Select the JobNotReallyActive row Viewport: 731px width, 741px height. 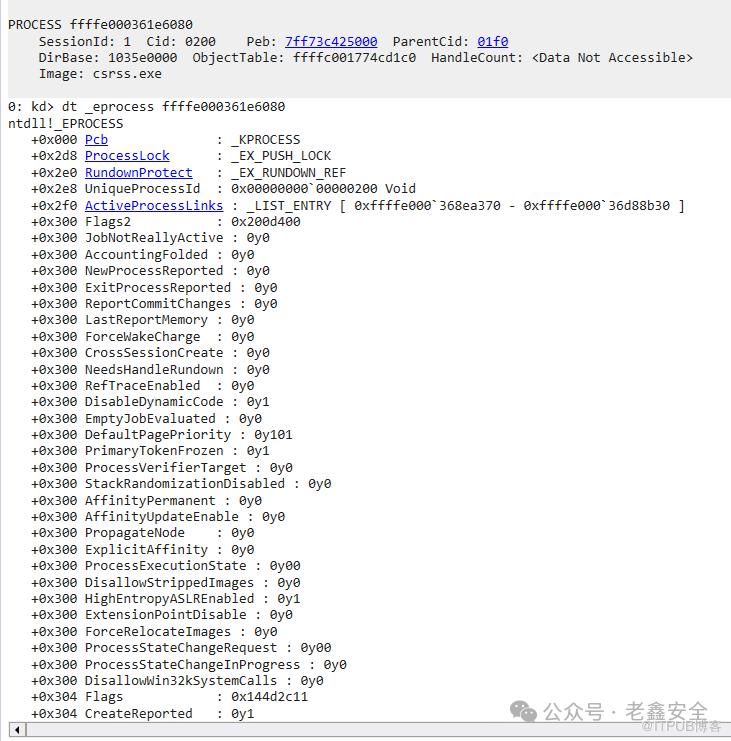coord(150,238)
